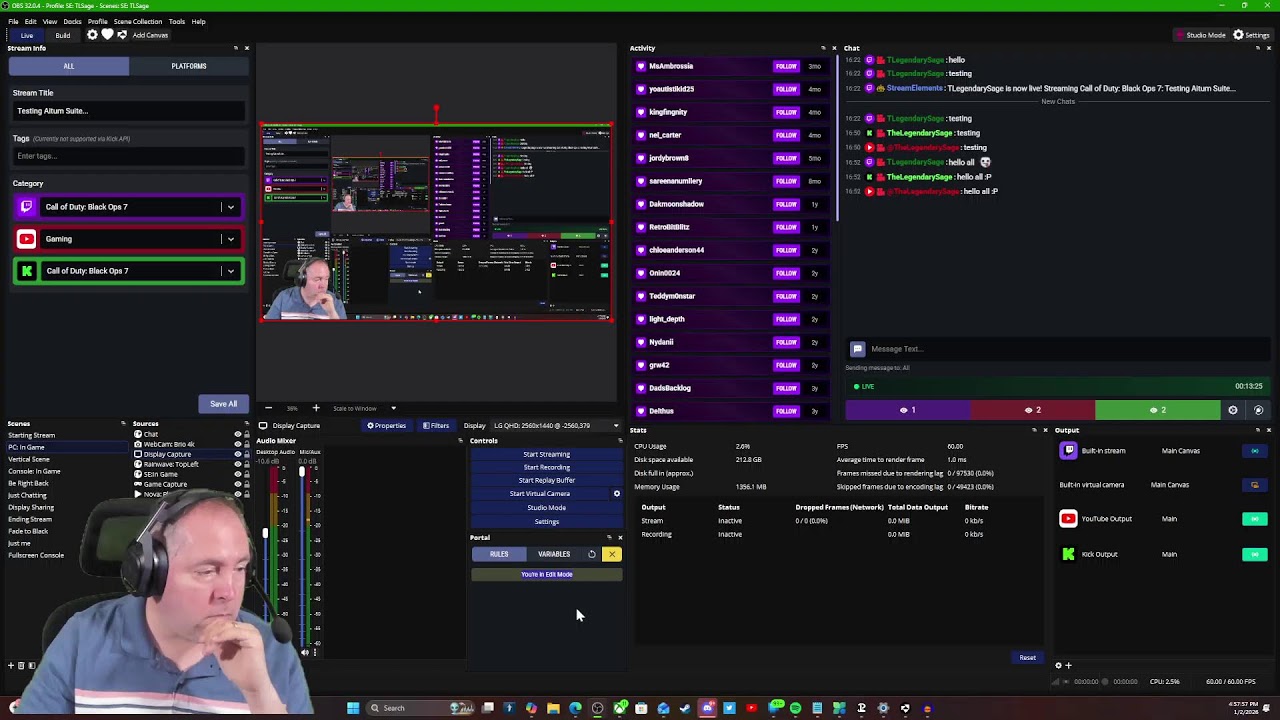This screenshot has height=720, width=1280.
Task: Expand the Kick Call of Duty category dropdown
Action: (230, 271)
